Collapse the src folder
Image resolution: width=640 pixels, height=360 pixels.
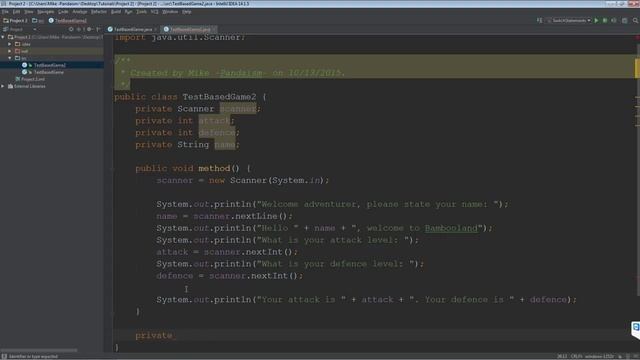pyautogui.click(x=10, y=58)
